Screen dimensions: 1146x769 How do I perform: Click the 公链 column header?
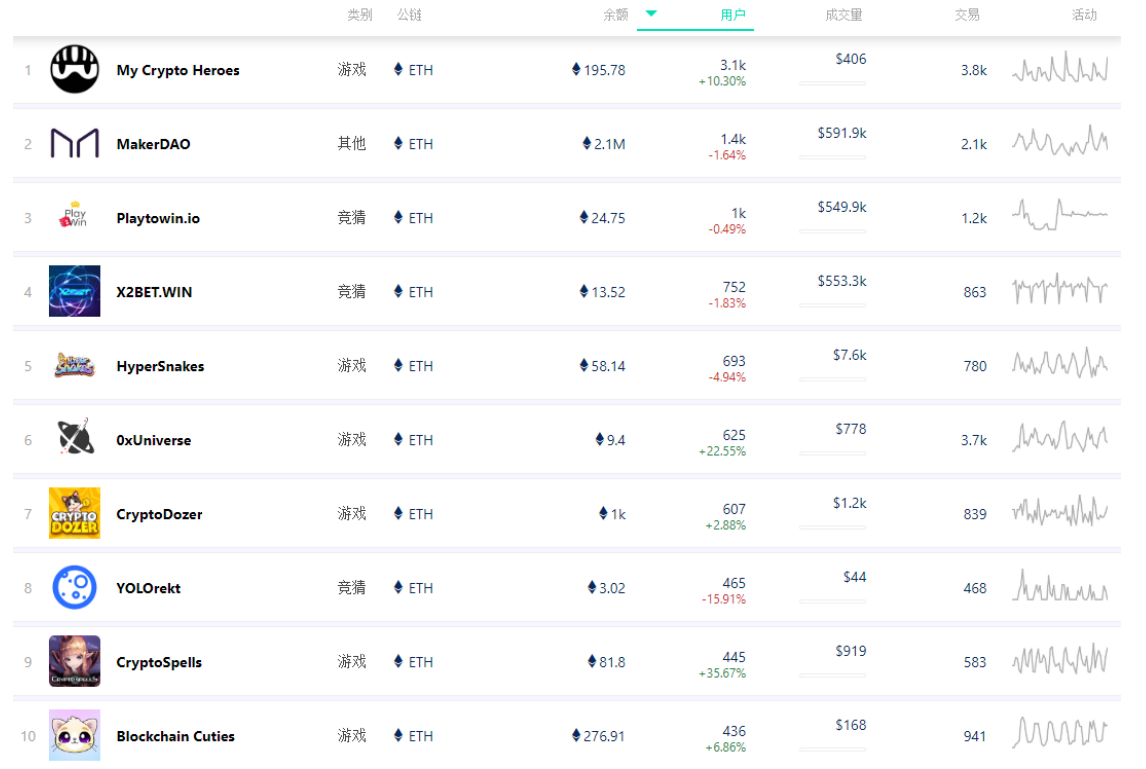point(409,15)
